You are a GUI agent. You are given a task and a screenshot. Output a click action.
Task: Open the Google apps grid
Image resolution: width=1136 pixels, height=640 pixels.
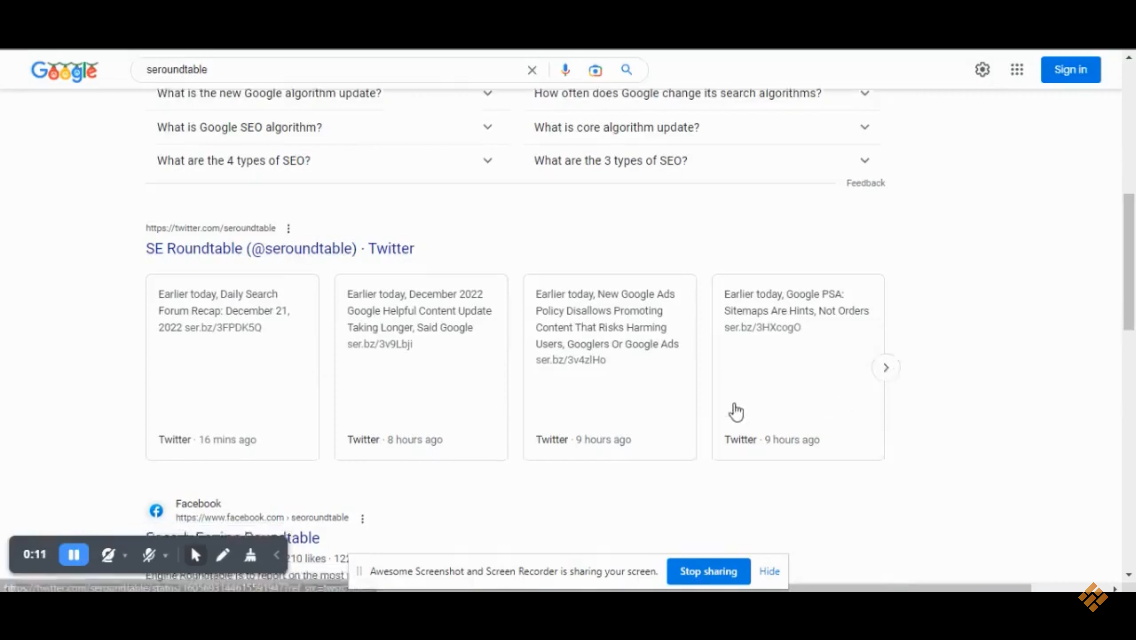point(1017,70)
